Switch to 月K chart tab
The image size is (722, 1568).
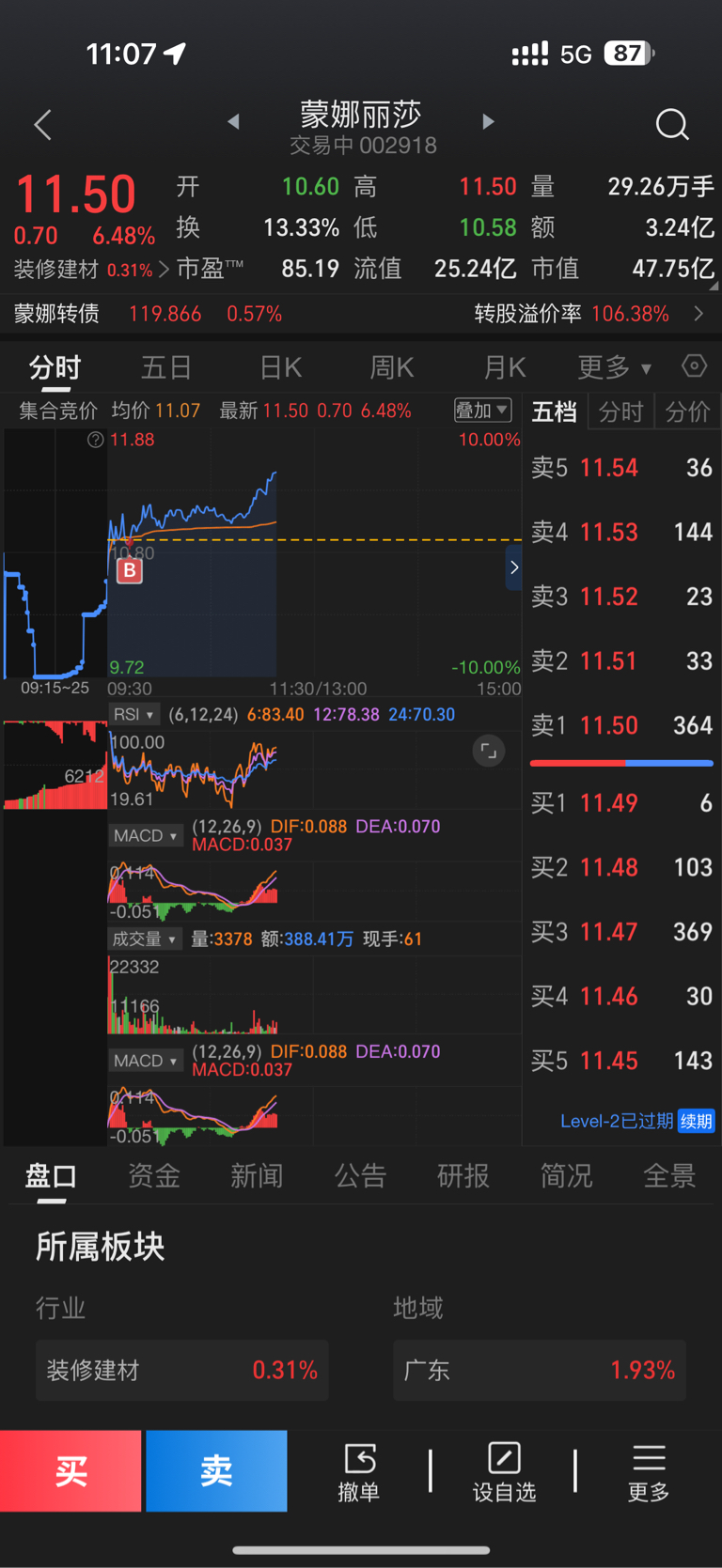pyautogui.click(x=505, y=367)
